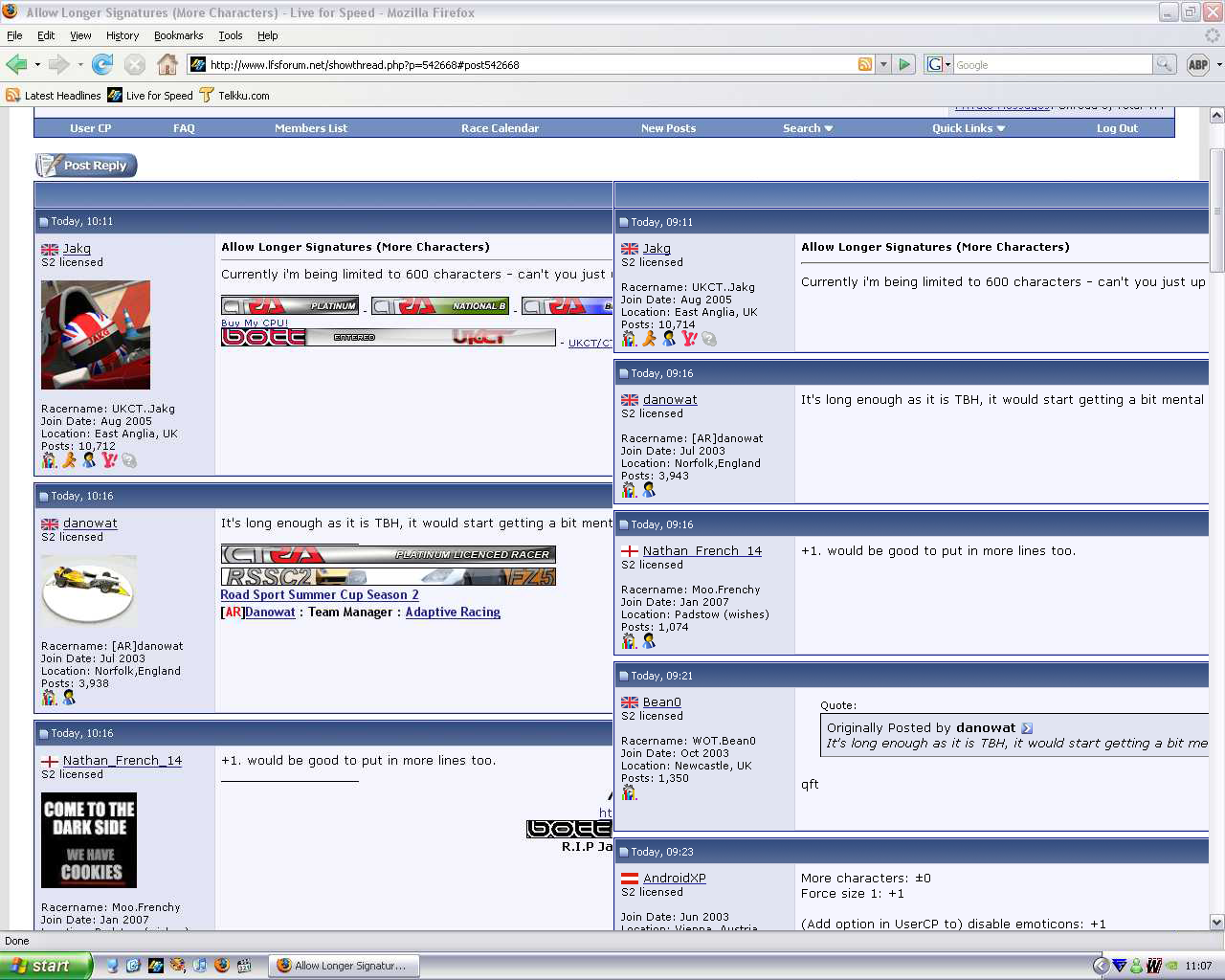
Task: Click Jakg's race-helmet avatar image
Action: click(96, 335)
